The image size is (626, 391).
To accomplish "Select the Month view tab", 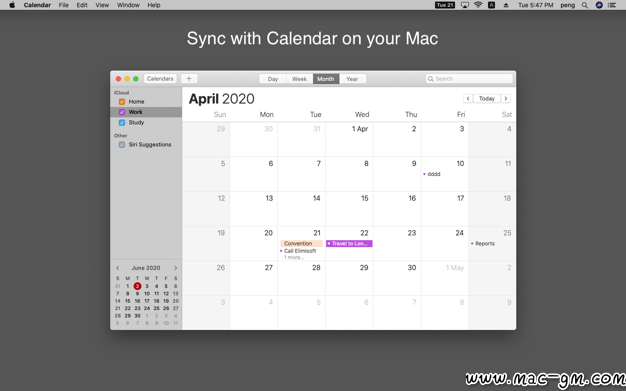I will pos(326,79).
